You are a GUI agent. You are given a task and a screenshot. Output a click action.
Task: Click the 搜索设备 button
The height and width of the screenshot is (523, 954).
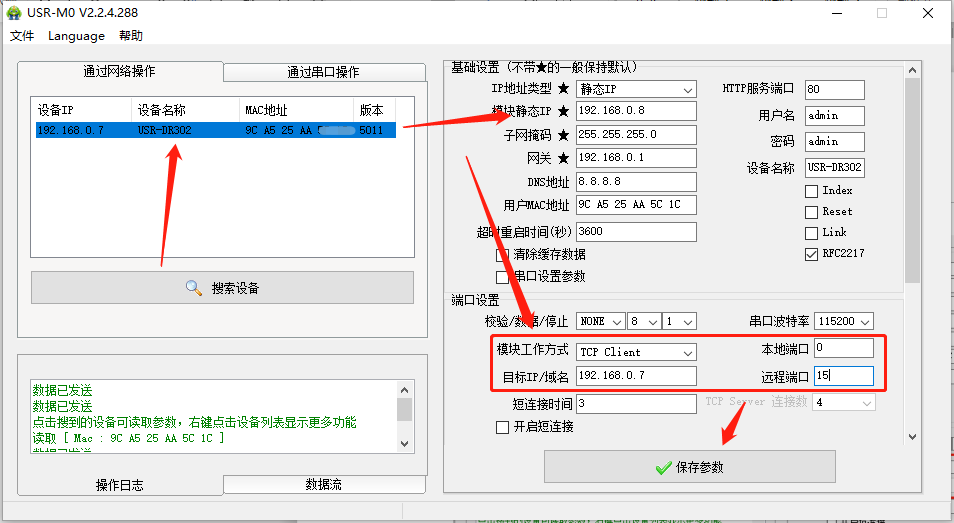[x=222, y=288]
